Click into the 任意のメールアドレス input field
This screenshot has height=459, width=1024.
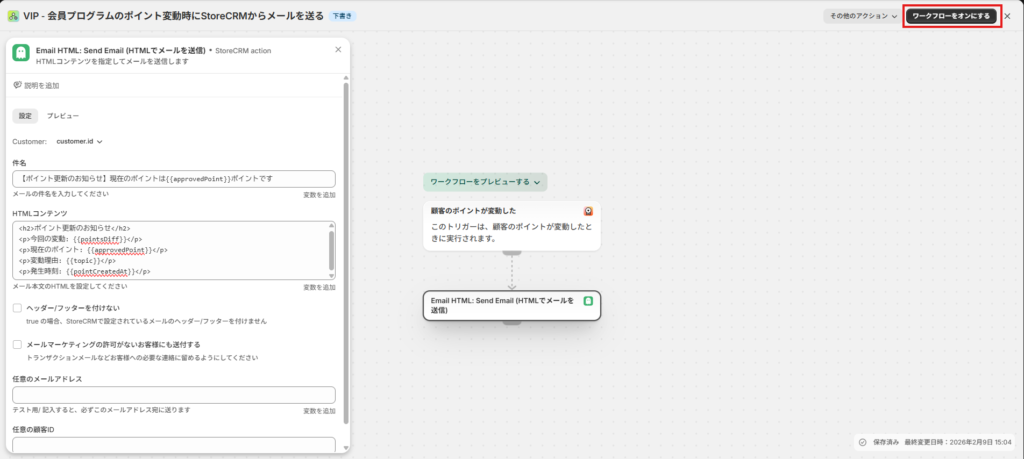(x=173, y=395)
